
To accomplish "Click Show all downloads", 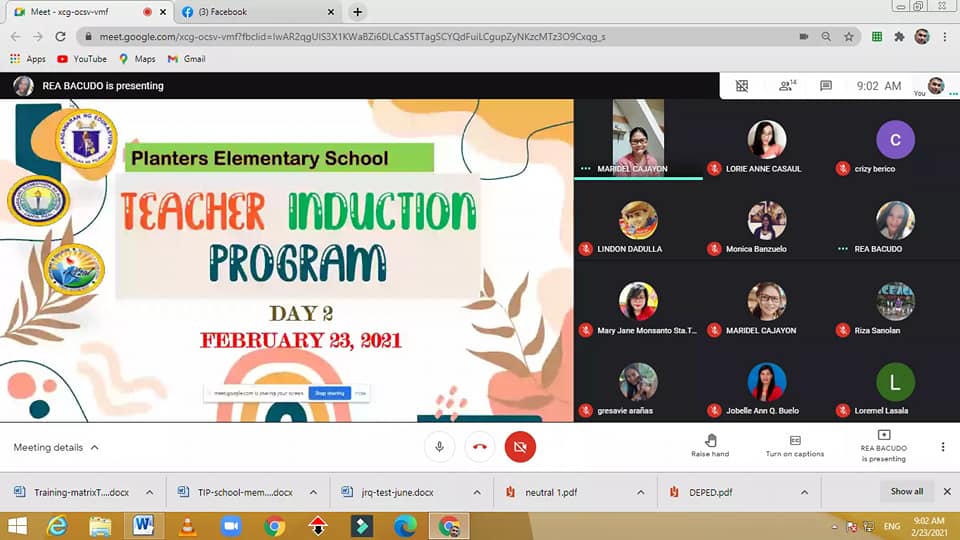I will click(x=907, y=492).
